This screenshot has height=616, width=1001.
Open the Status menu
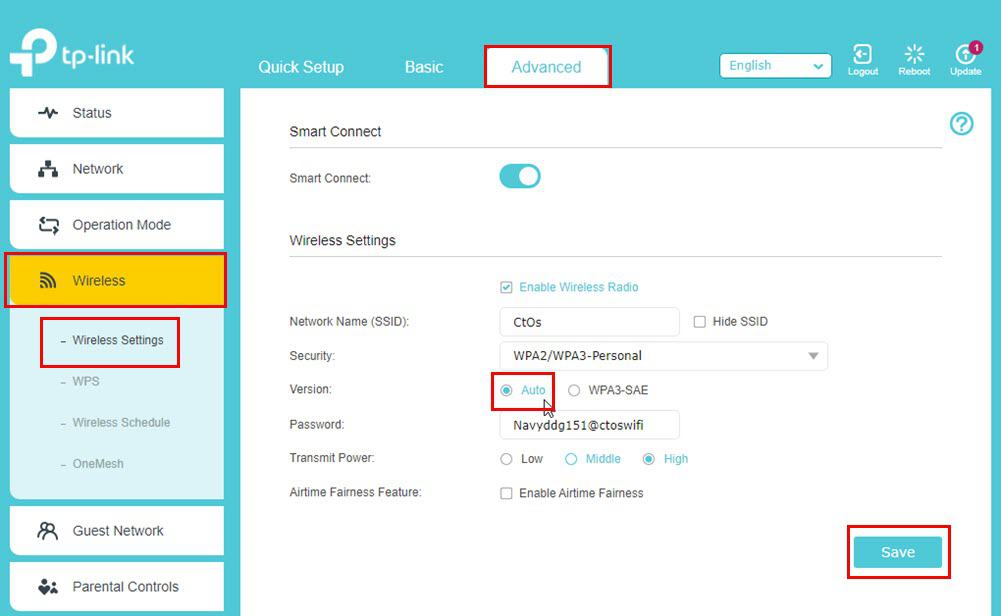pyautogui.click(x=117, y=113)
